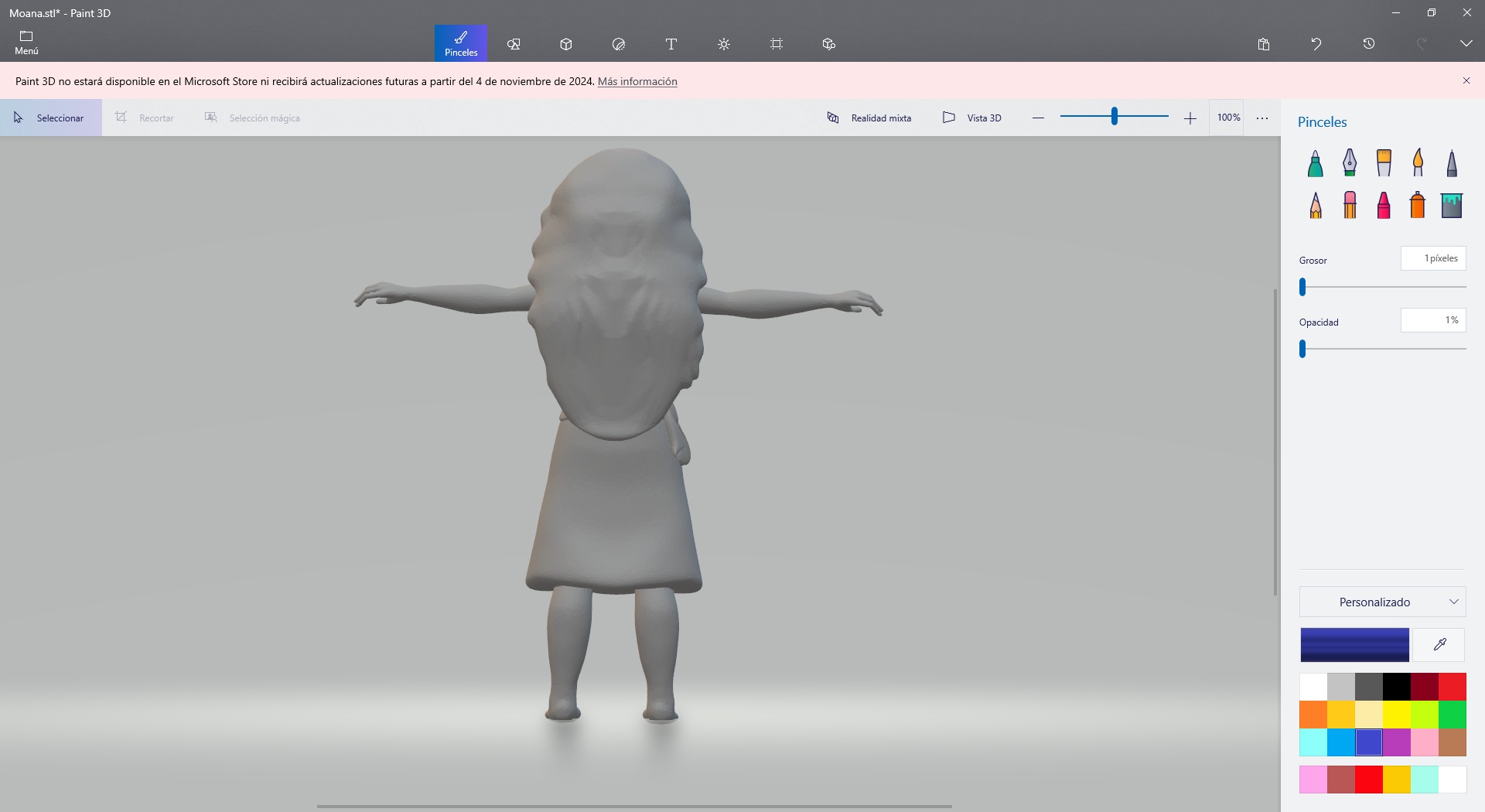
Task: Click the Grosor thickness slider
Action: pos(1383,287)
